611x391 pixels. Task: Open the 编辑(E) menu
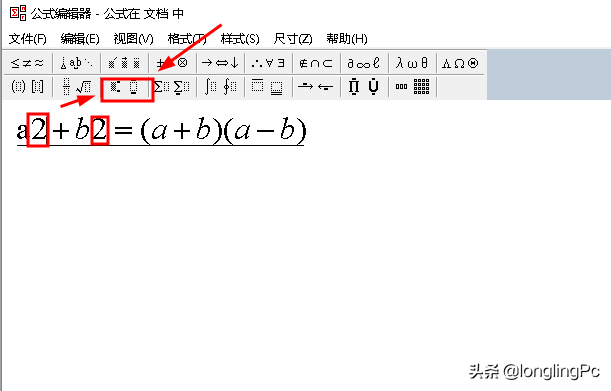coord(80,39)
